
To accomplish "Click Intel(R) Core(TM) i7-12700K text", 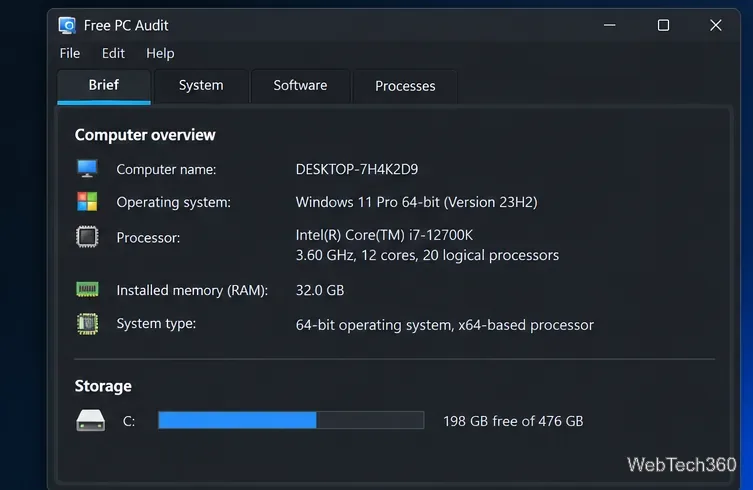I will click(x=384, y=235).
